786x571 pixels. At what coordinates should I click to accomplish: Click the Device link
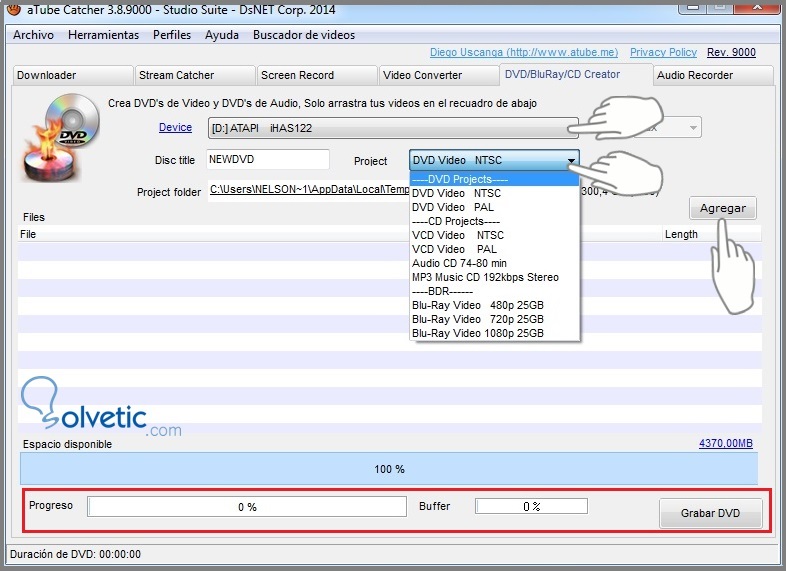[x=175, y=127]
